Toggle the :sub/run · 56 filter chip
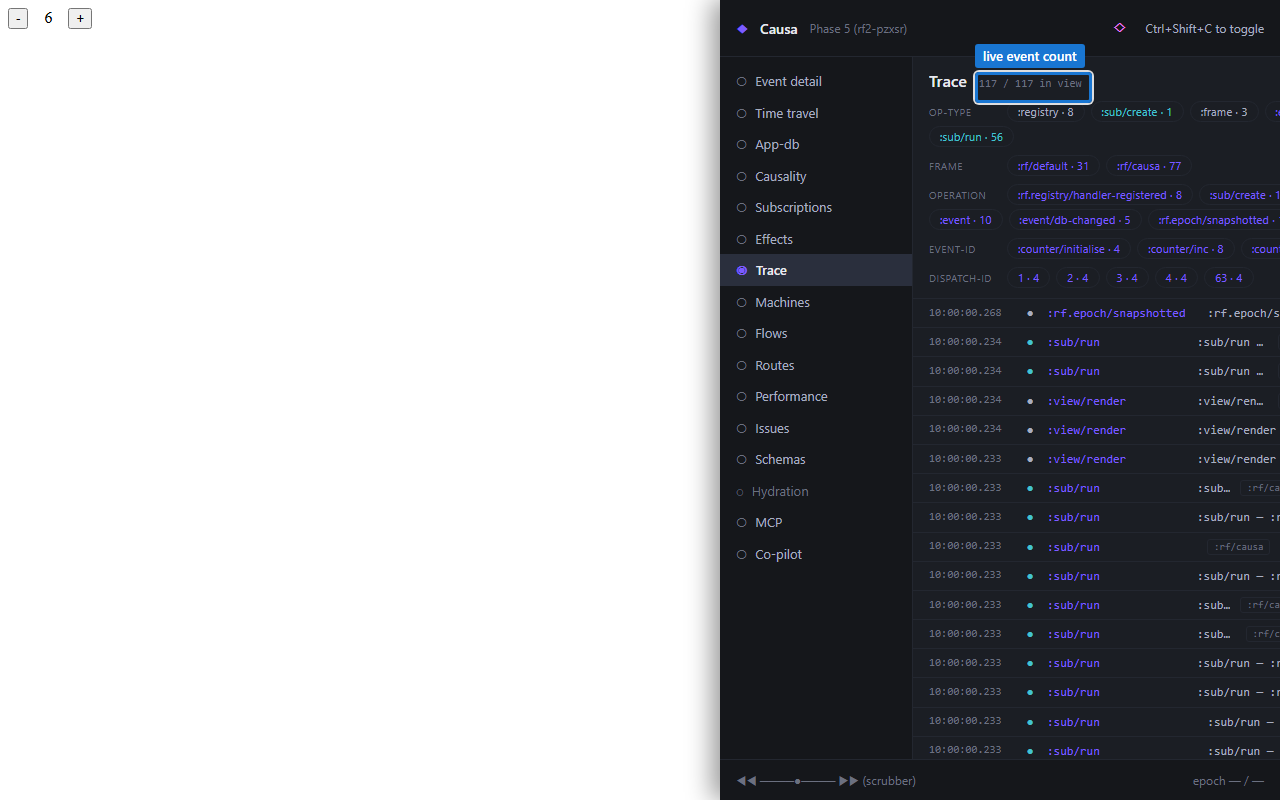Screen dimensions: 1280x800 971,137
